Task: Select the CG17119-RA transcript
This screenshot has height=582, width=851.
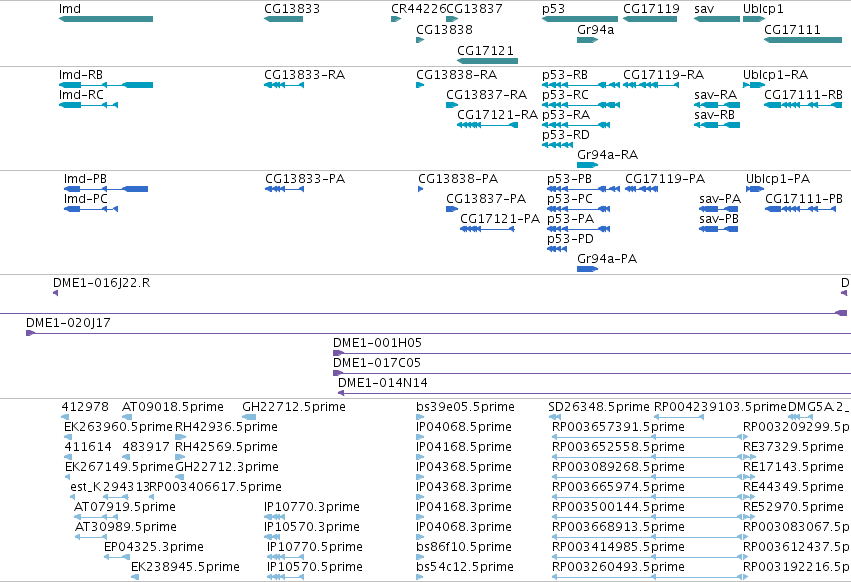Action: (650, 85)
